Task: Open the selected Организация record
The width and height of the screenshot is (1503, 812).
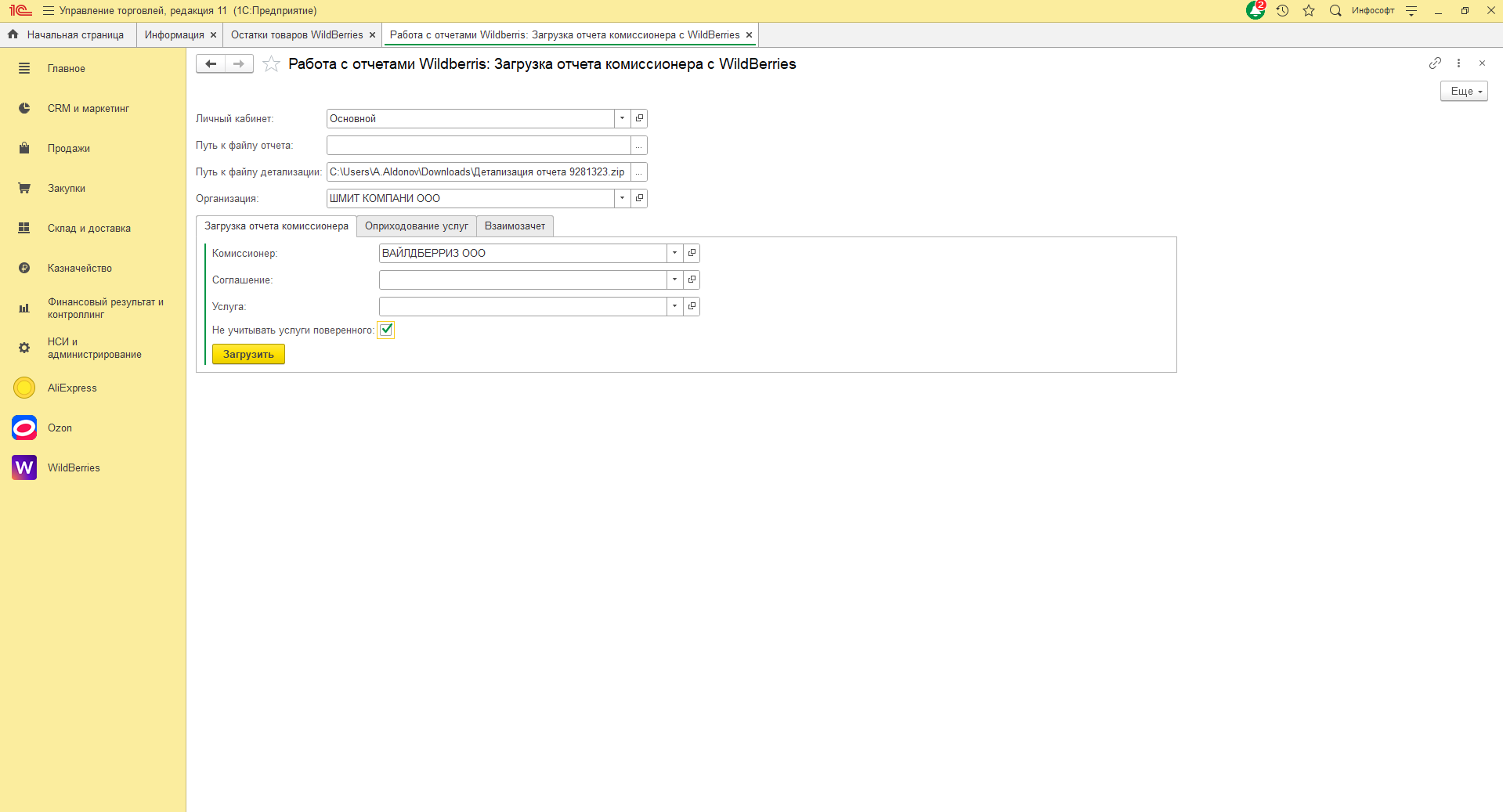Action: tap(639, 199)
